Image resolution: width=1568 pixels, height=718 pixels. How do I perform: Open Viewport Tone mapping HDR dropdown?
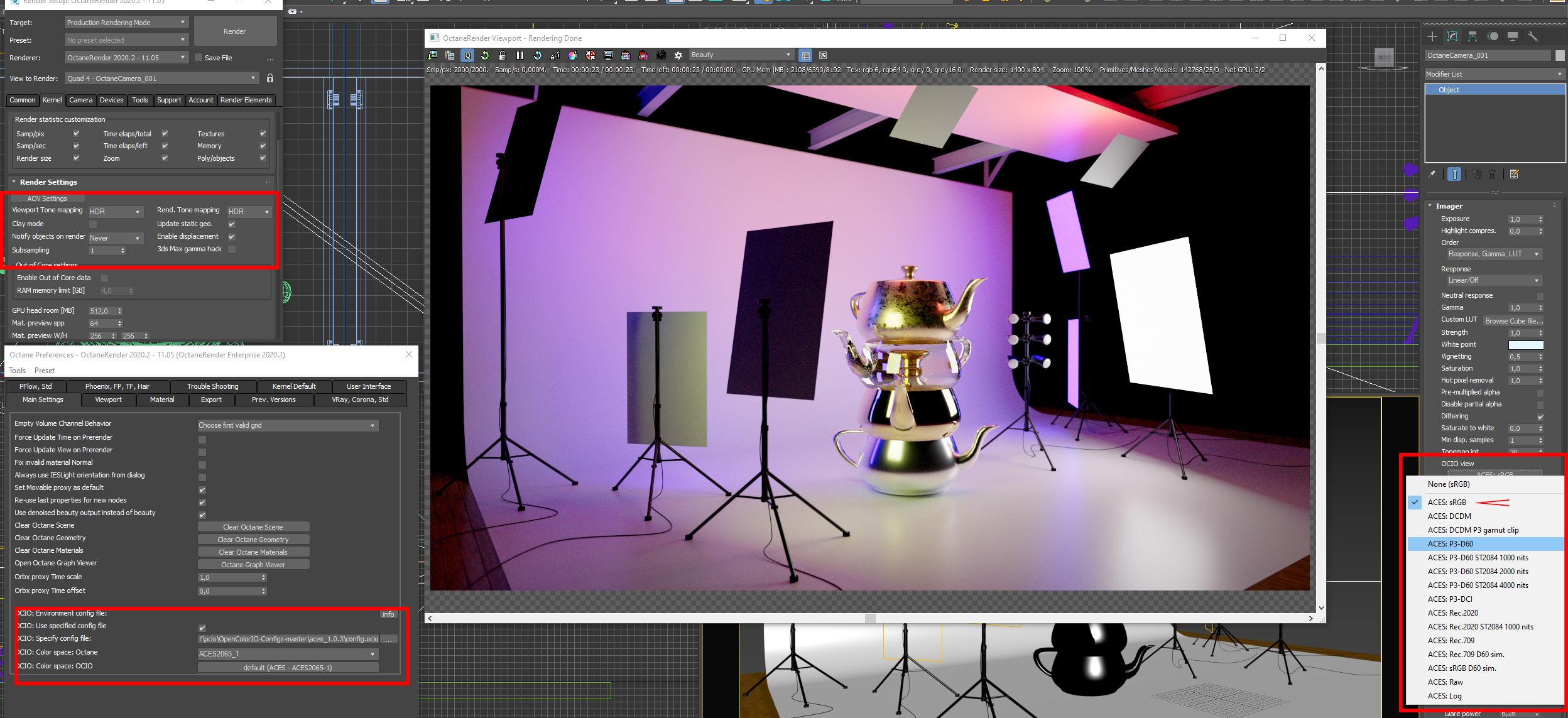(x=116, y=212)
